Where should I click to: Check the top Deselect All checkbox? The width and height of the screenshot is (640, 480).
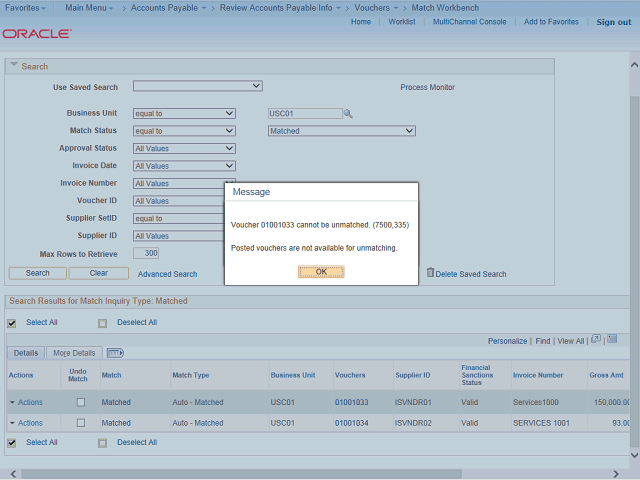click(102, 324)
